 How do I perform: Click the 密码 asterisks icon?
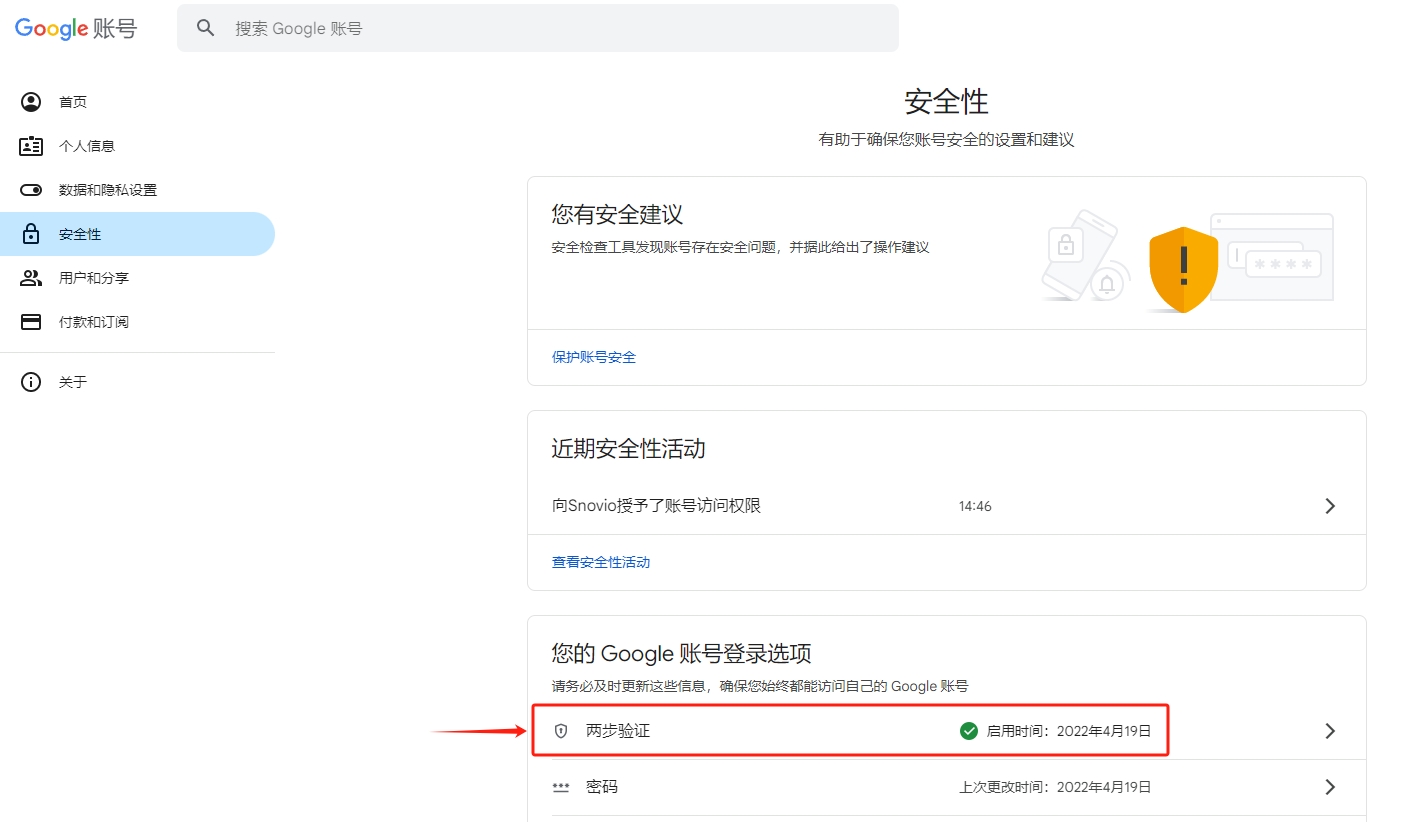point(561,787)
